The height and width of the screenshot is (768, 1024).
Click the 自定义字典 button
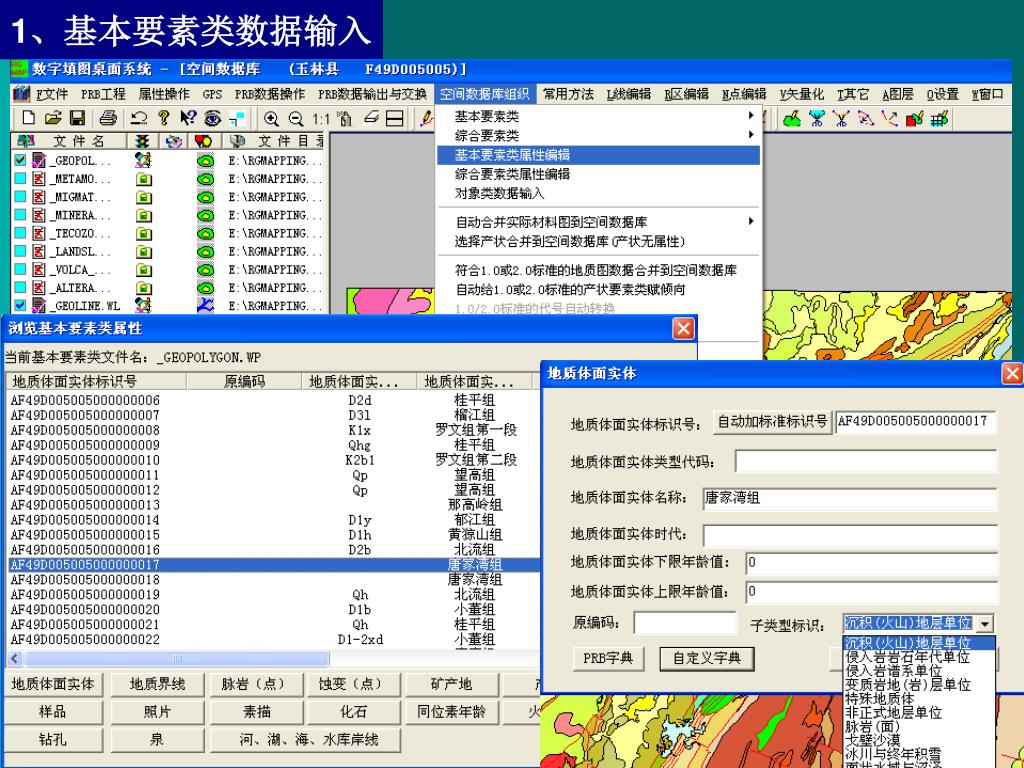(x=707, y=658)
